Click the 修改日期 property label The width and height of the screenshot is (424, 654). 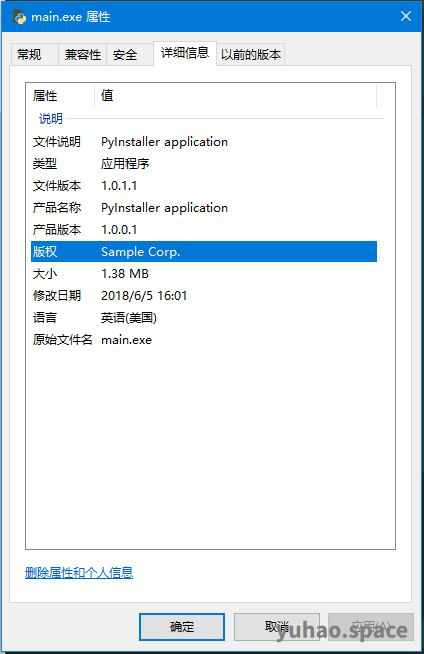pos(57,296)
